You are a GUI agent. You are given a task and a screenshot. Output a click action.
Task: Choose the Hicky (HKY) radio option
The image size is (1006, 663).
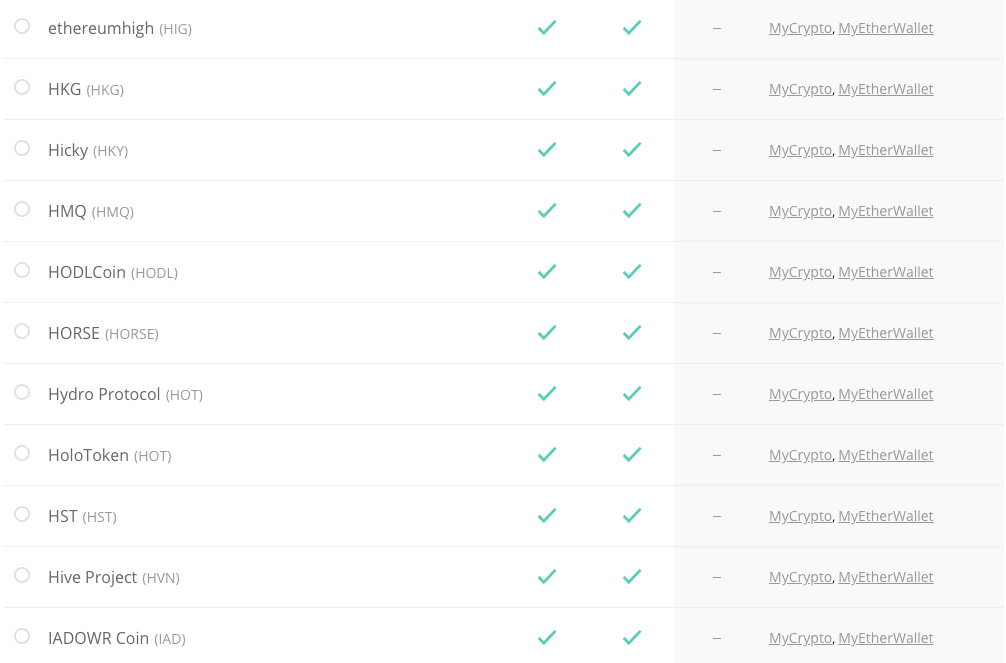22,148
